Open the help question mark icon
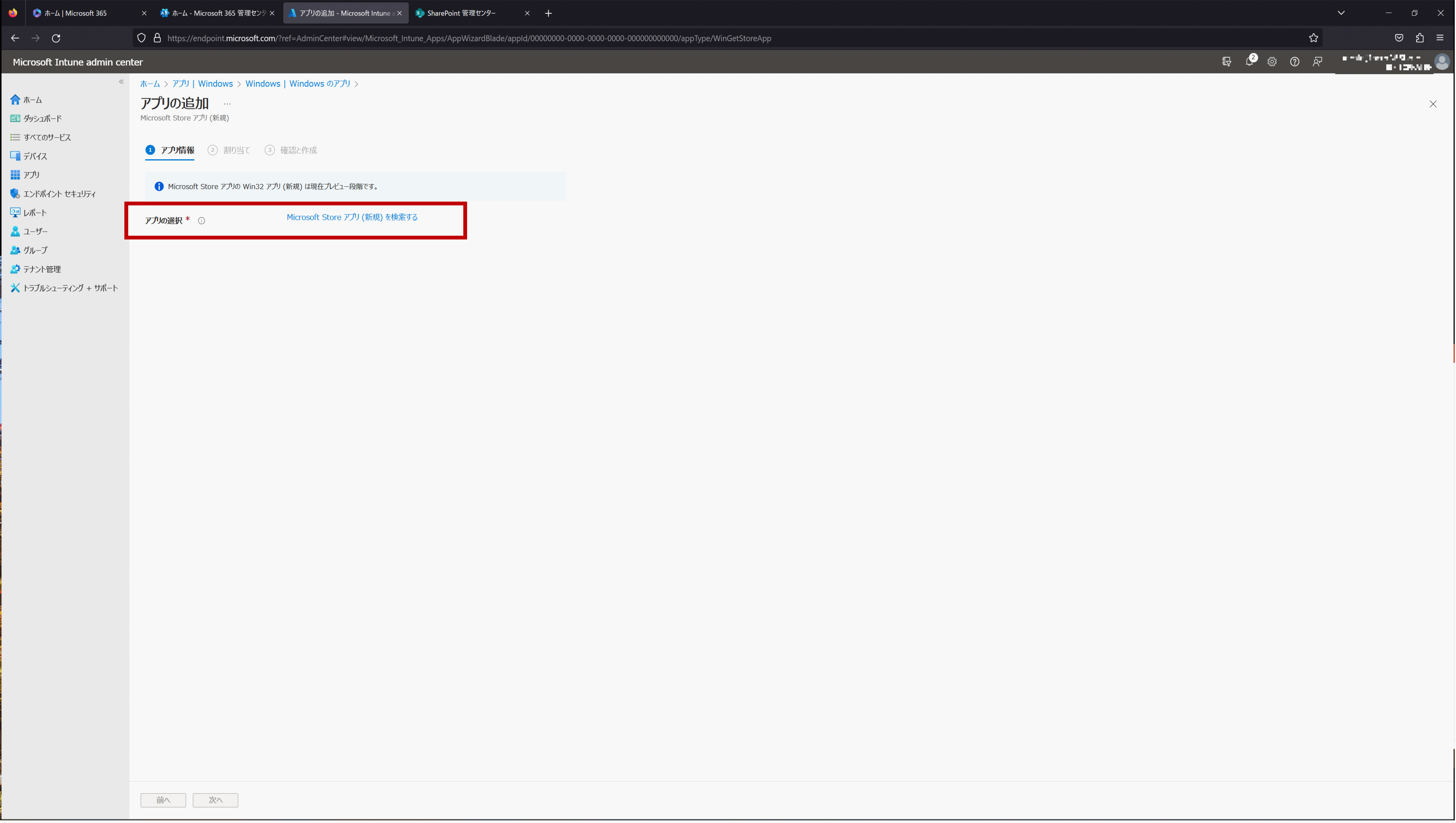The width and height of the screenshot is (1456, 823). point(1295,62)
